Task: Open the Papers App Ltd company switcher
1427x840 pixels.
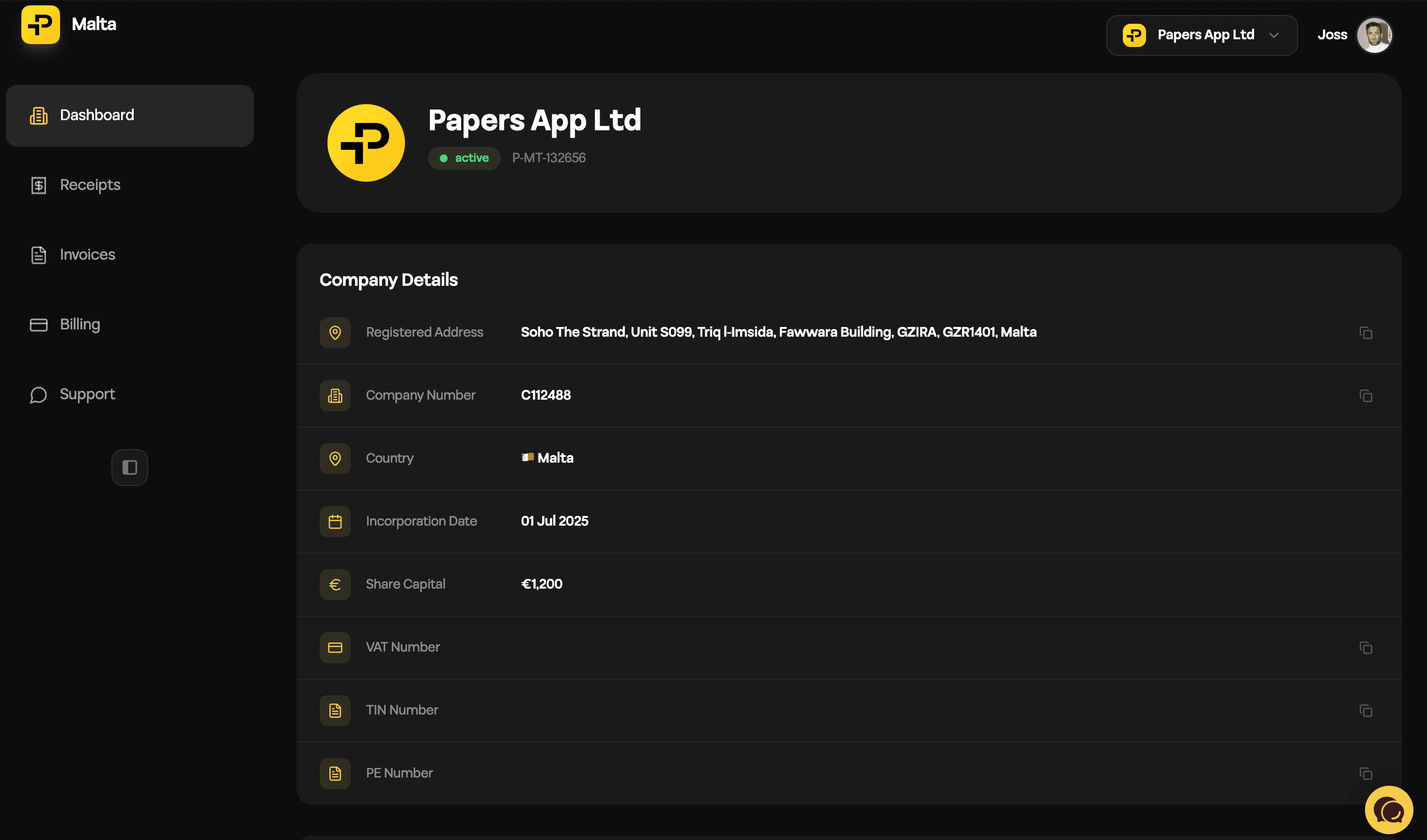Action: [1202, 34]
